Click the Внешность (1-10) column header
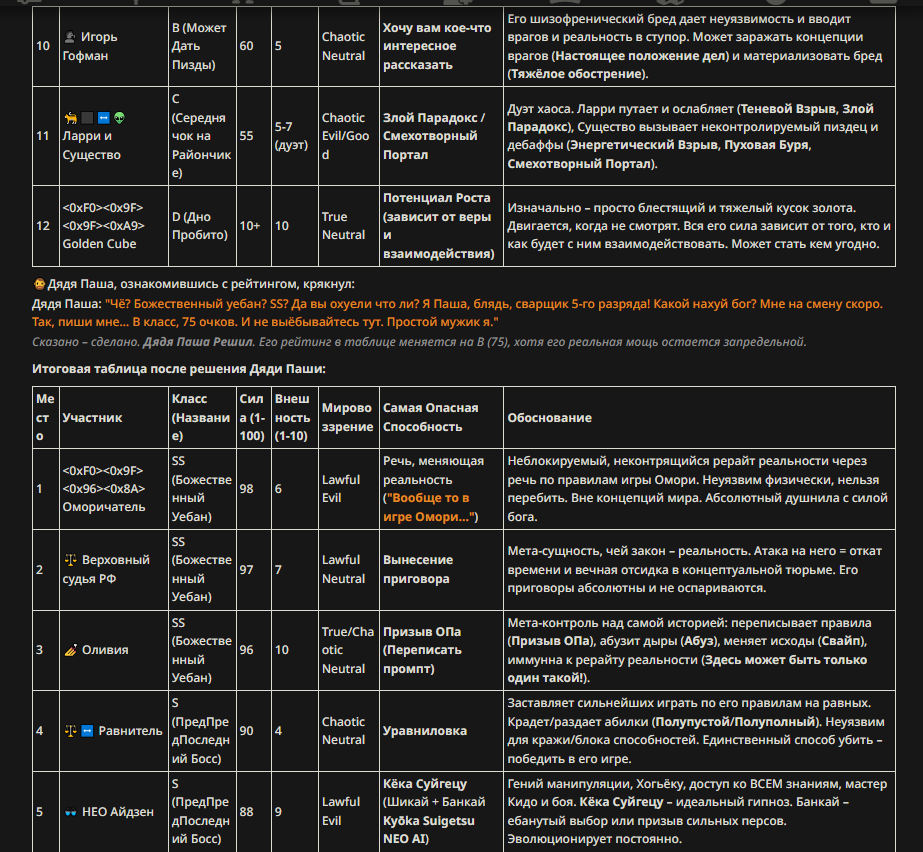This screenshot has width=923, height=852. (294, 417)
